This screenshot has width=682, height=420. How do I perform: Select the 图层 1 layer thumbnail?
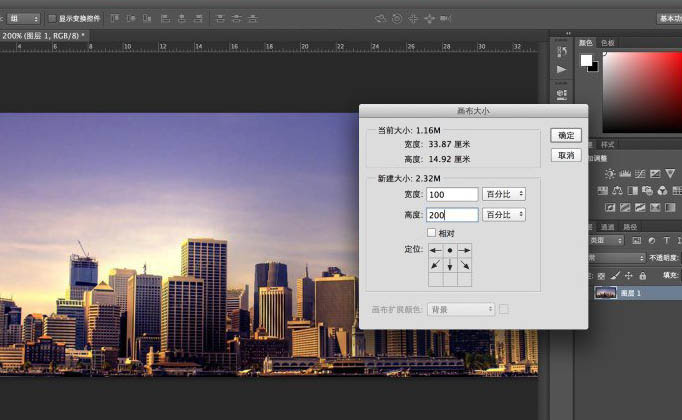point(607,292)
